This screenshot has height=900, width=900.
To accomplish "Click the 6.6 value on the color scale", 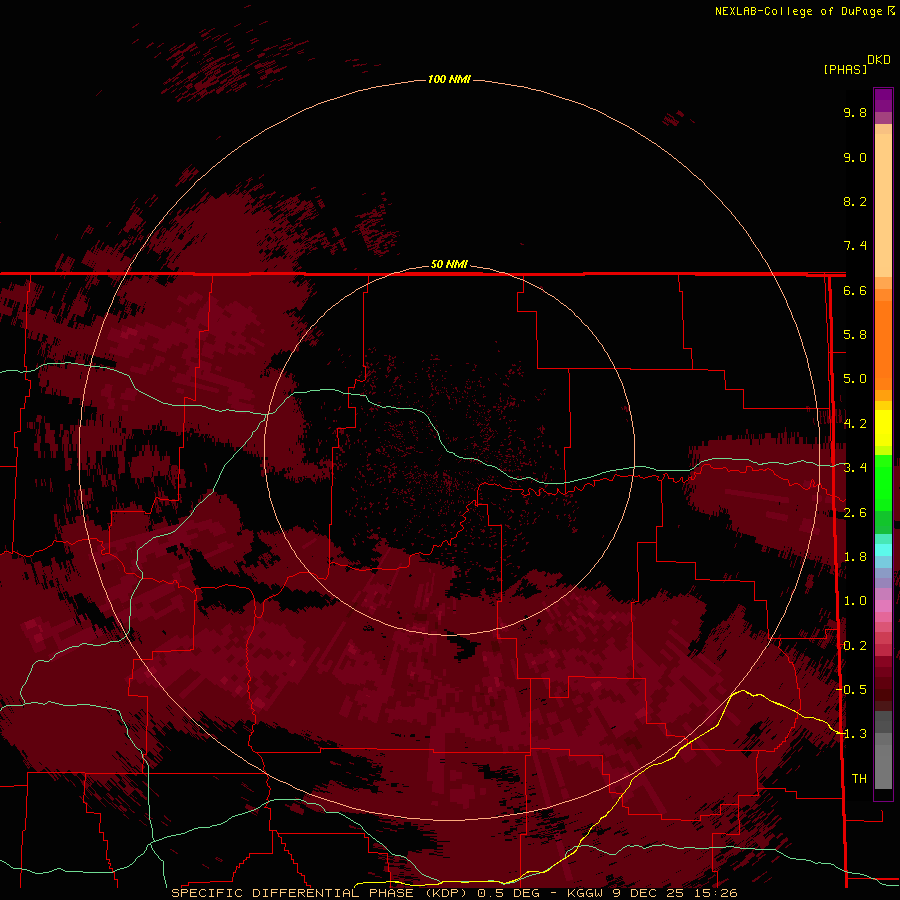I will tap(855, 290).
